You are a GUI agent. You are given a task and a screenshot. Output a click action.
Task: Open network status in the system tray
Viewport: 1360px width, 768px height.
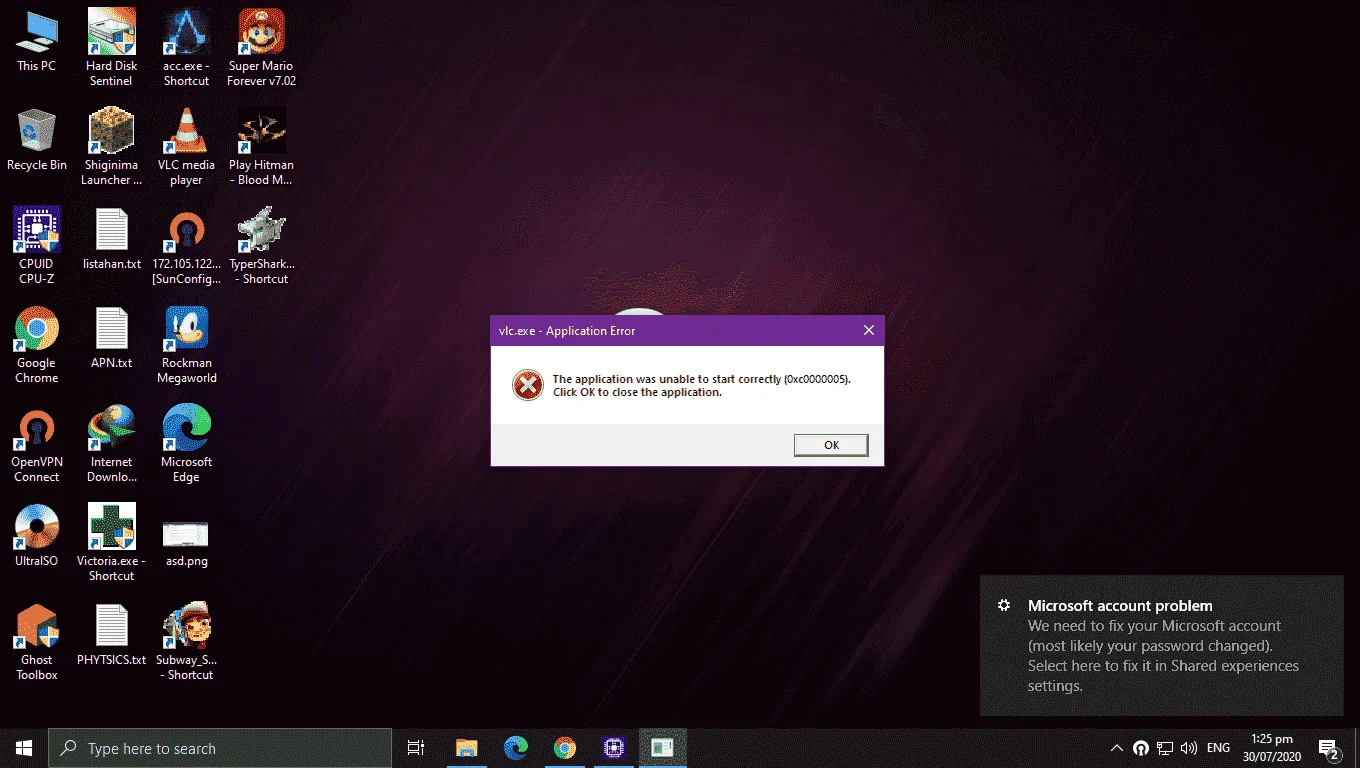point(1165,748)
